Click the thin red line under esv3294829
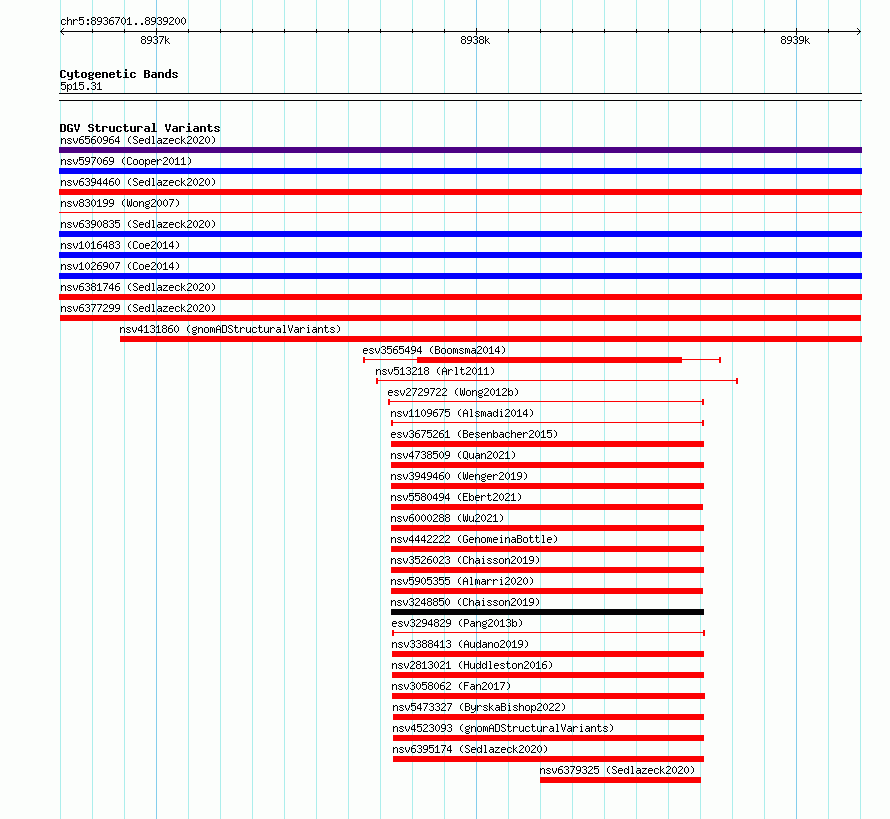The height and width of the screenshot is (819, 890). pyautogui.click(x=548, y=633)
